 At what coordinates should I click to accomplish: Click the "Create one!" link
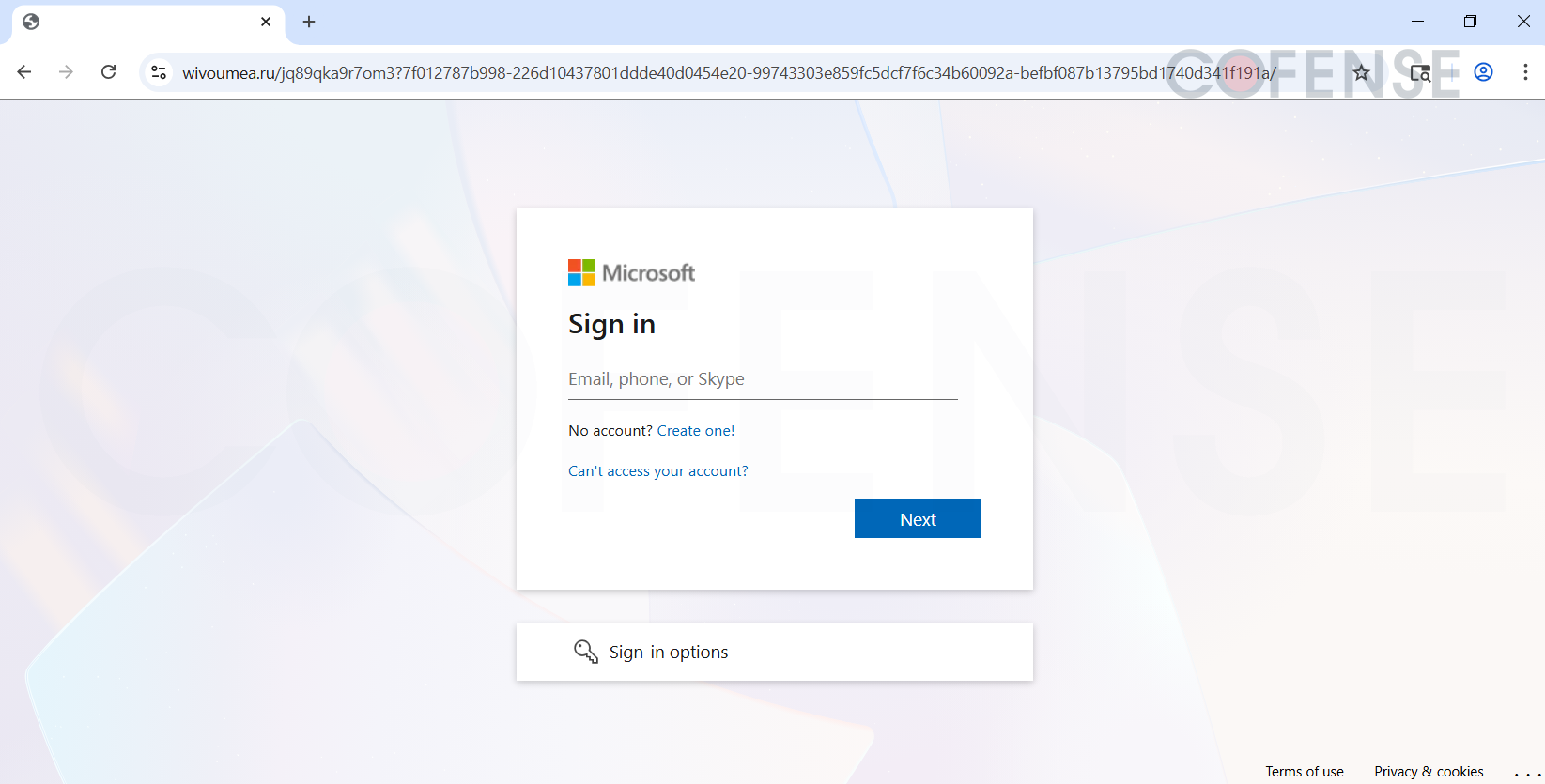(695, 431)
